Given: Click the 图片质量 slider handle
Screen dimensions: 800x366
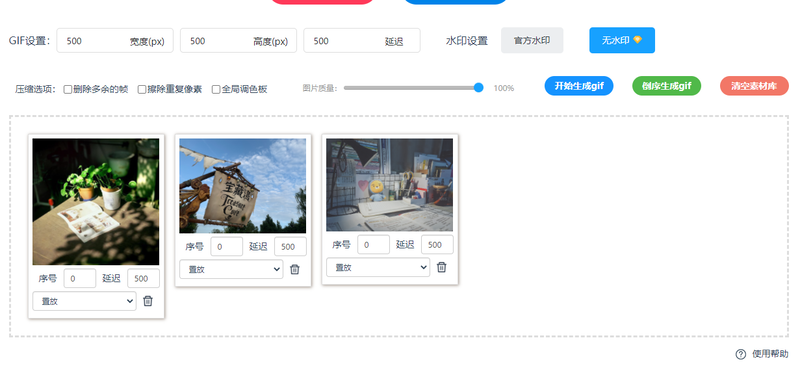Looking at the screenshot, I should click(x=479, y=88).
